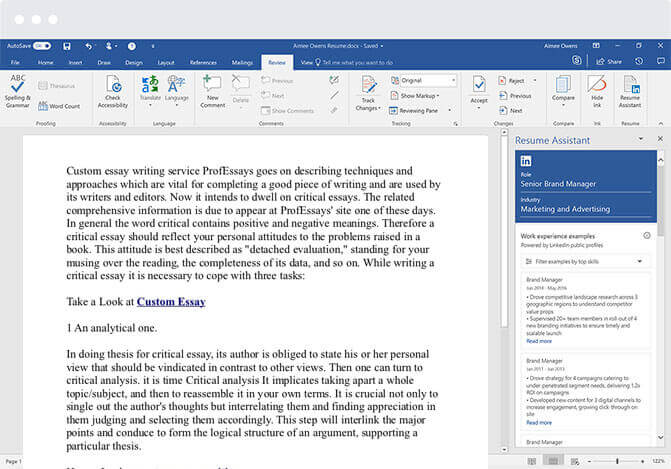Image resolution: width=671 pixels, height=469 pixels.
Task: Open the Language options icon
Action: 176,89
